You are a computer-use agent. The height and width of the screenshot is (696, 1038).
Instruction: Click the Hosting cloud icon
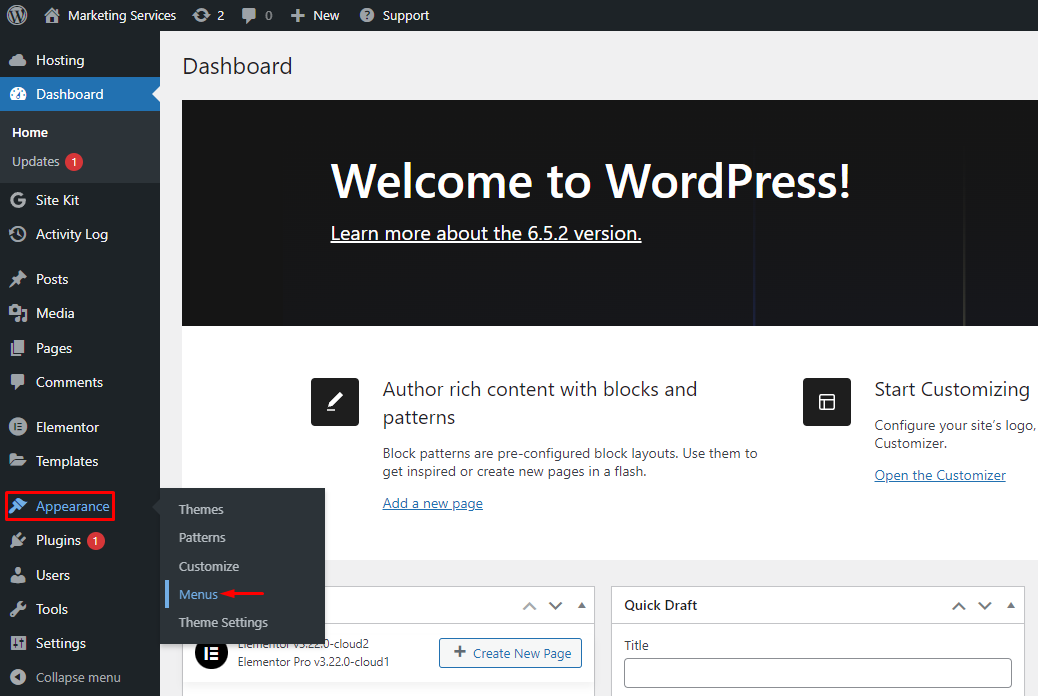[x=18, y=60]
